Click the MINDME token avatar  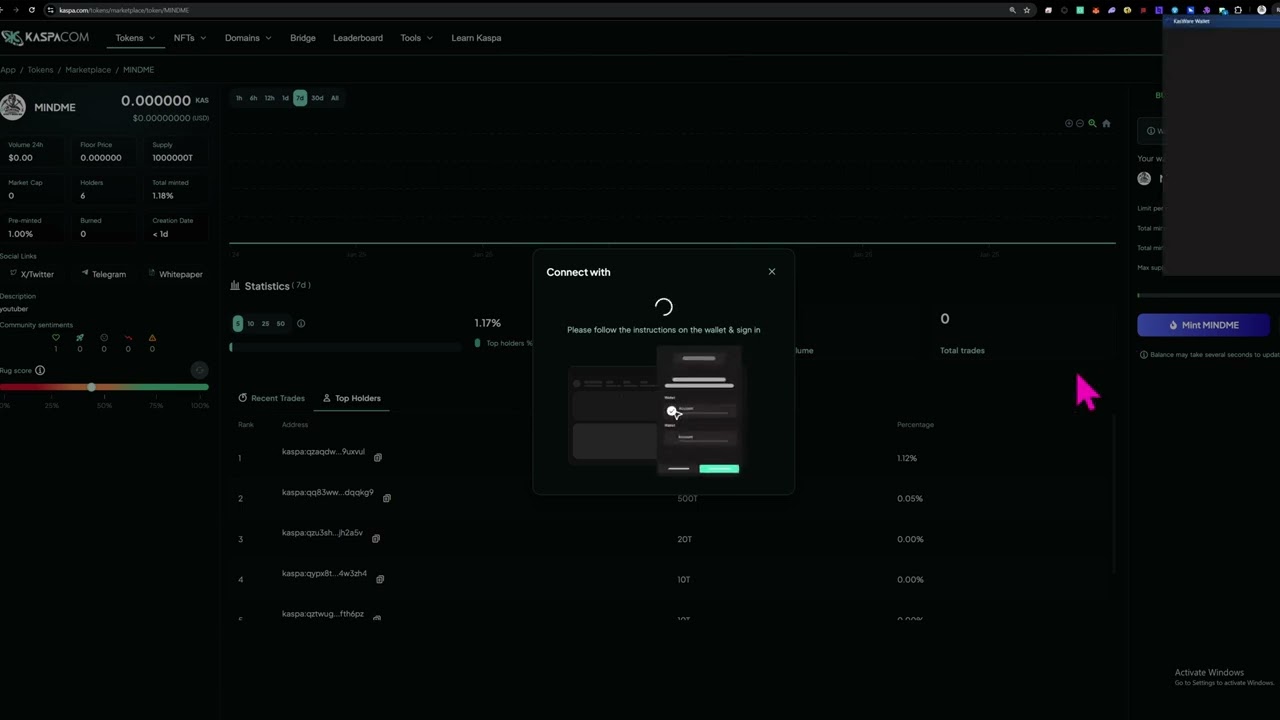tap(13, 107)
